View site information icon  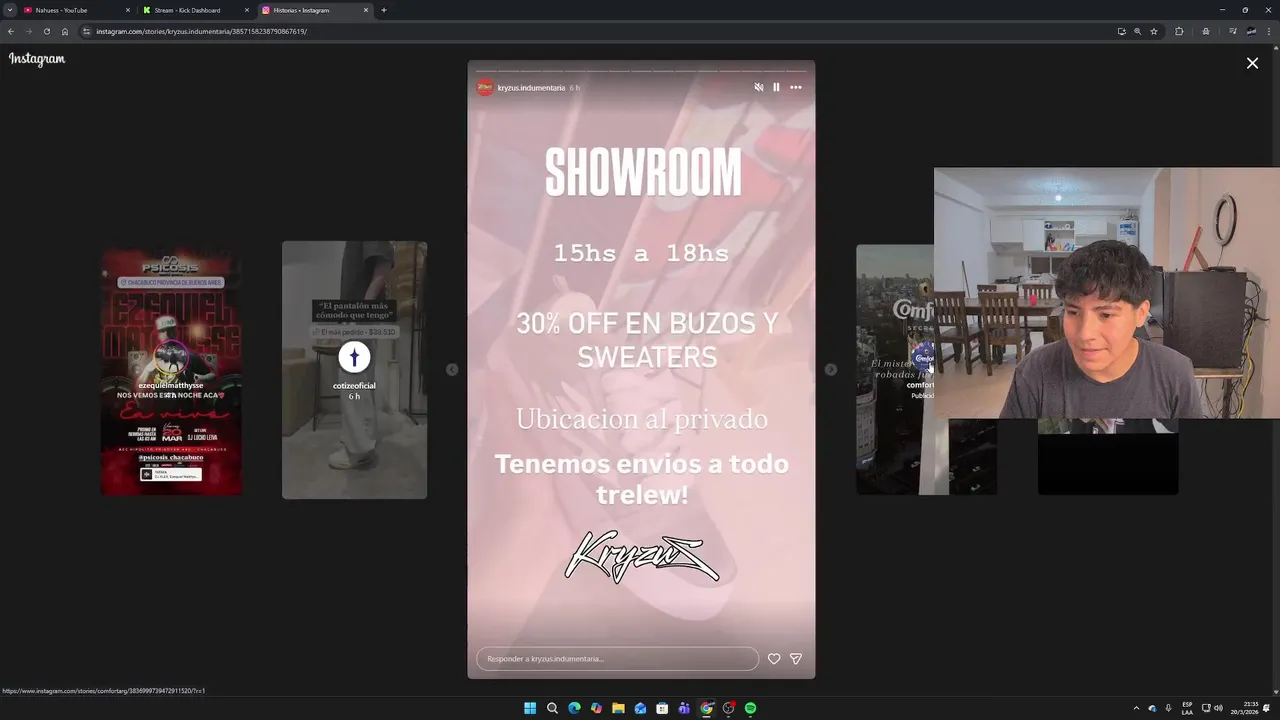(x=87, y=31)
